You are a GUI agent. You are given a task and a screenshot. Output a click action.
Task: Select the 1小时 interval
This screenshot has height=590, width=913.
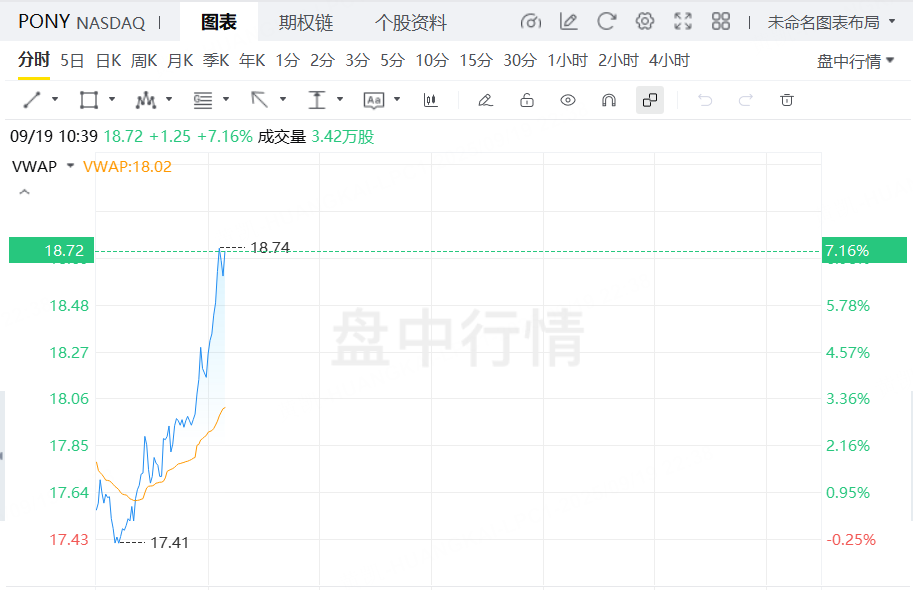coord(568,61)
